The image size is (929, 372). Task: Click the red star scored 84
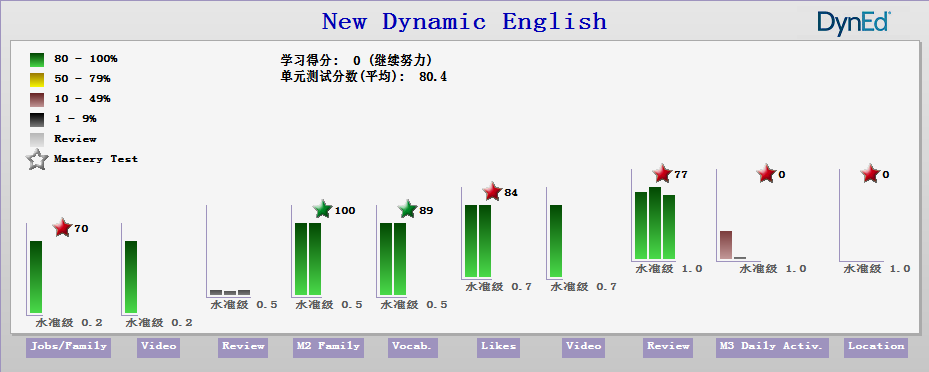pyautogui.click(x=492, y=191)
